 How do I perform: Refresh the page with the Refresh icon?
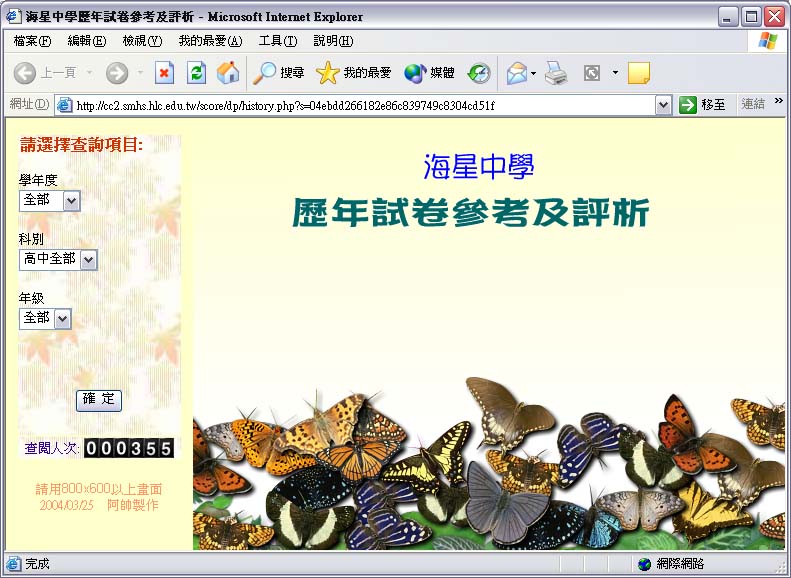[197, 73]
